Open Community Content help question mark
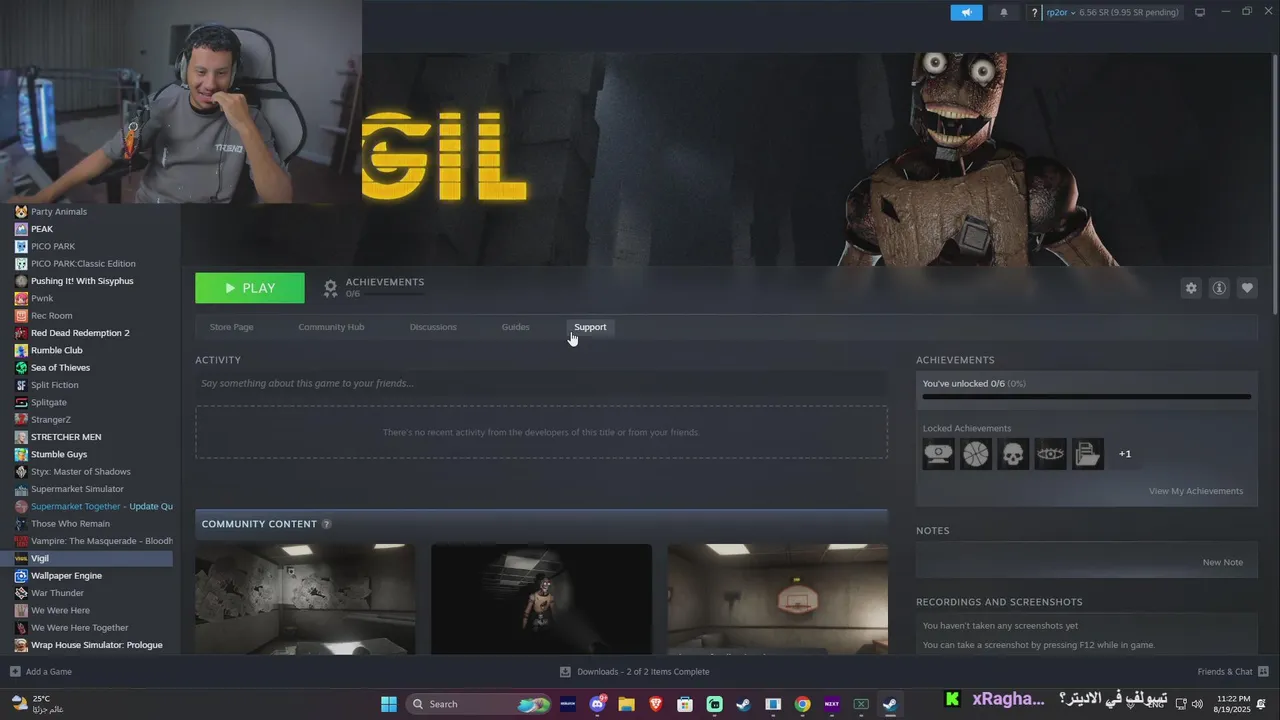1280x720 pixels. point(326,524)
